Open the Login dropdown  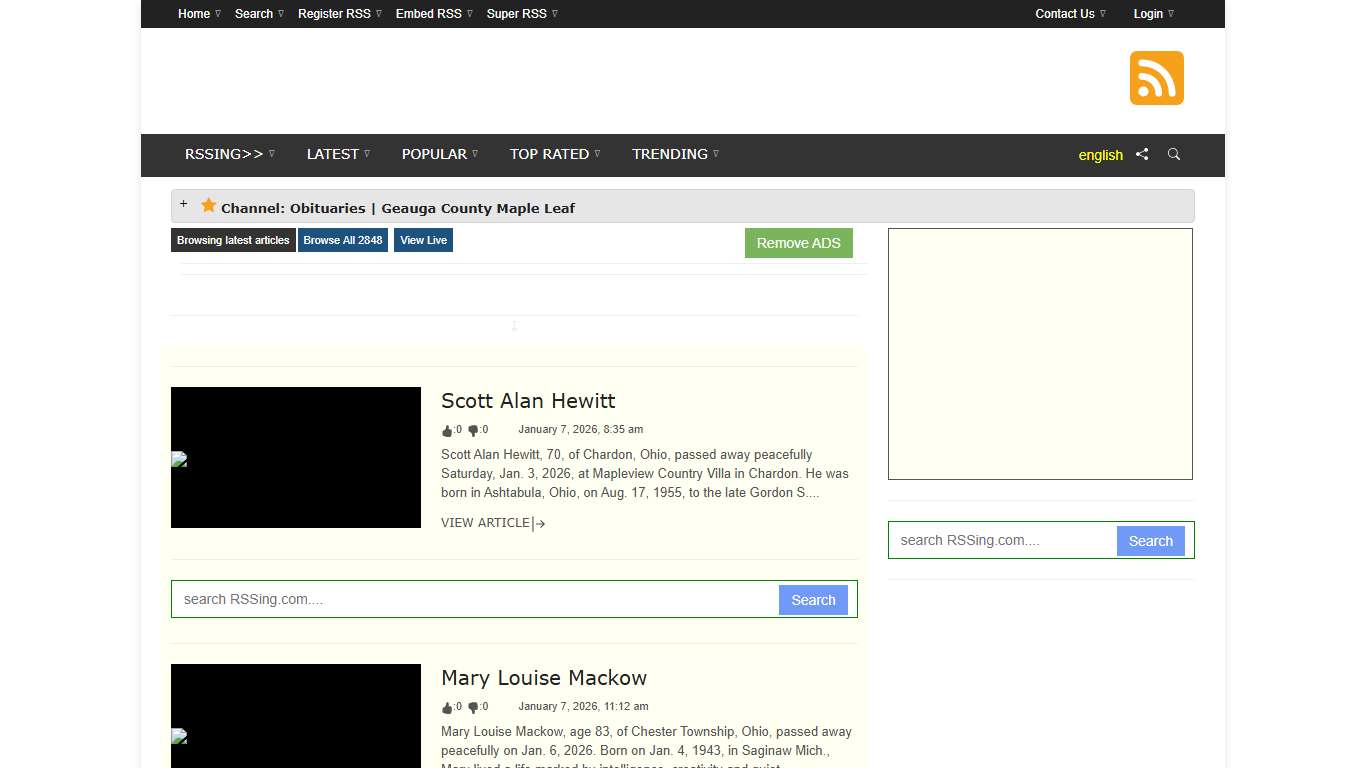(1153, 14)
